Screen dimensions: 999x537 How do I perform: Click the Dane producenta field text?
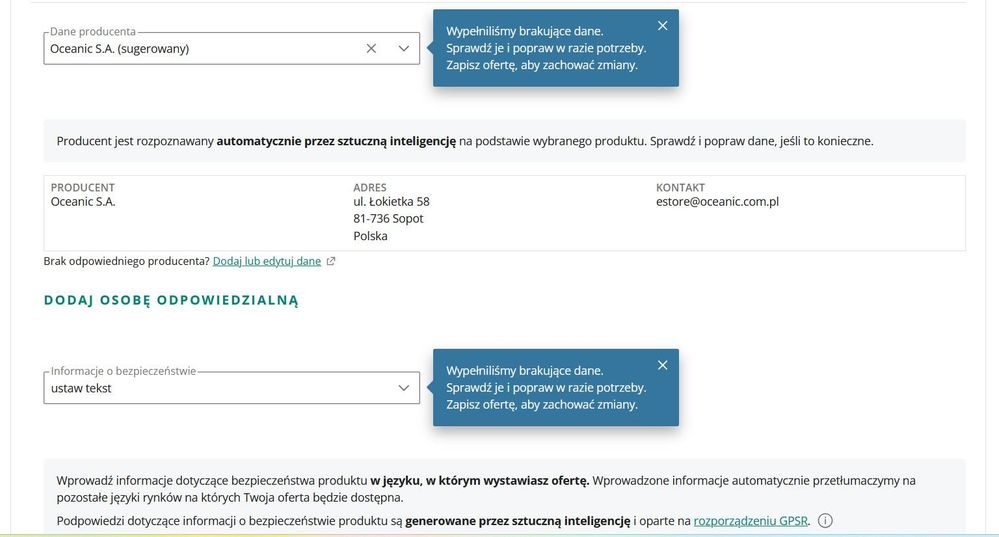click(x=120, y=48)
